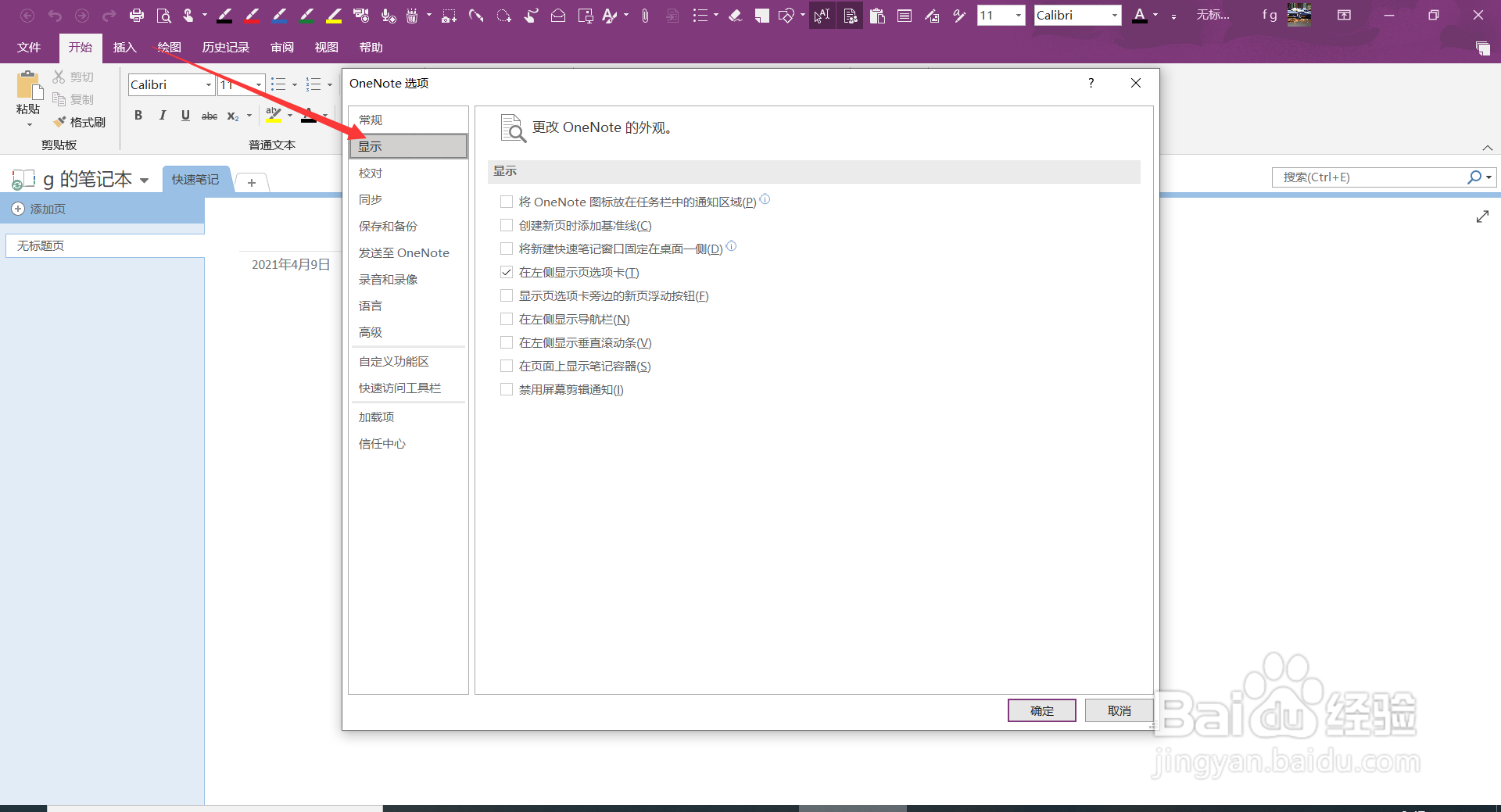Select the yellow highlighter pen
This screenshot has height=812, width=1501.
[334, 15]
